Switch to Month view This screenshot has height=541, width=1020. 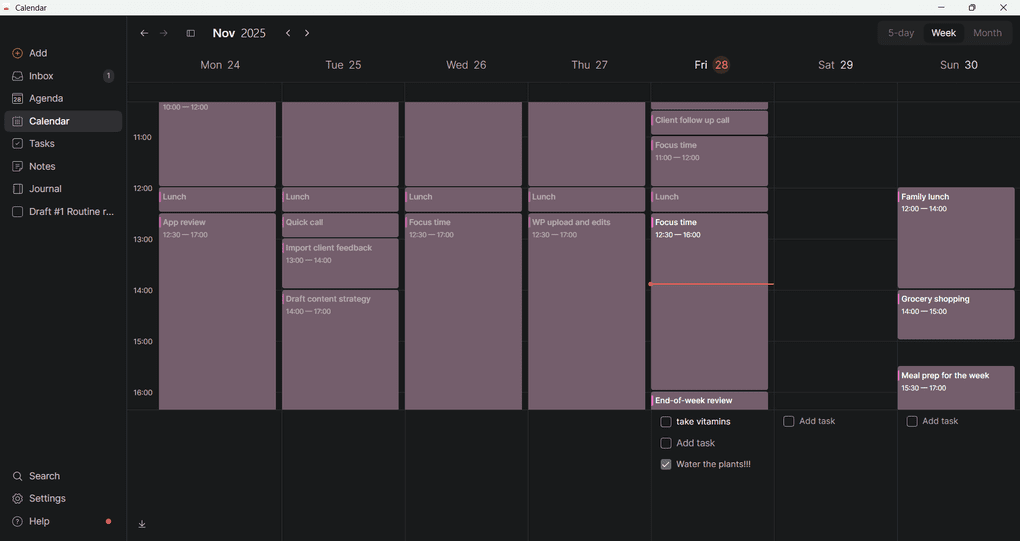(987, 33)
